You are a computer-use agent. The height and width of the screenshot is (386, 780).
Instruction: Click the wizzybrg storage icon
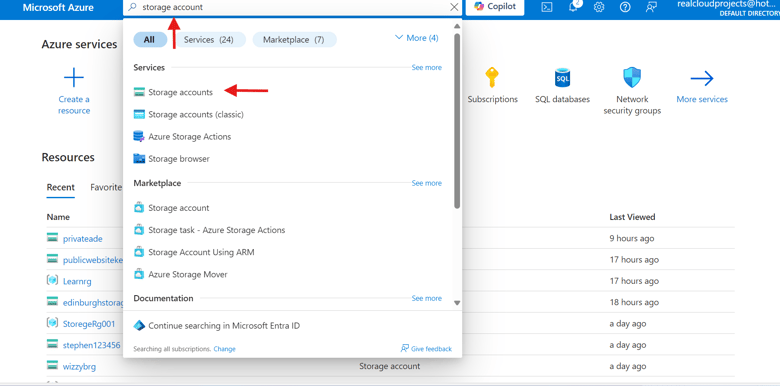tap(52, 366)
